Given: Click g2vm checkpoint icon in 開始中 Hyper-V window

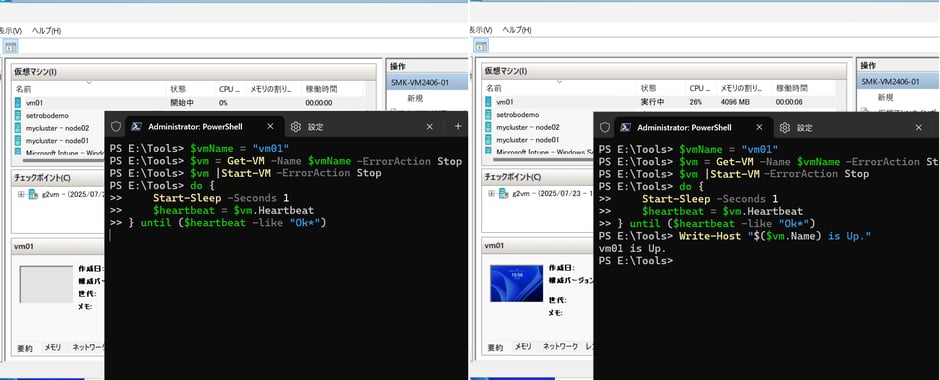Looking at the screenshot, I should [x=33, y=194].
